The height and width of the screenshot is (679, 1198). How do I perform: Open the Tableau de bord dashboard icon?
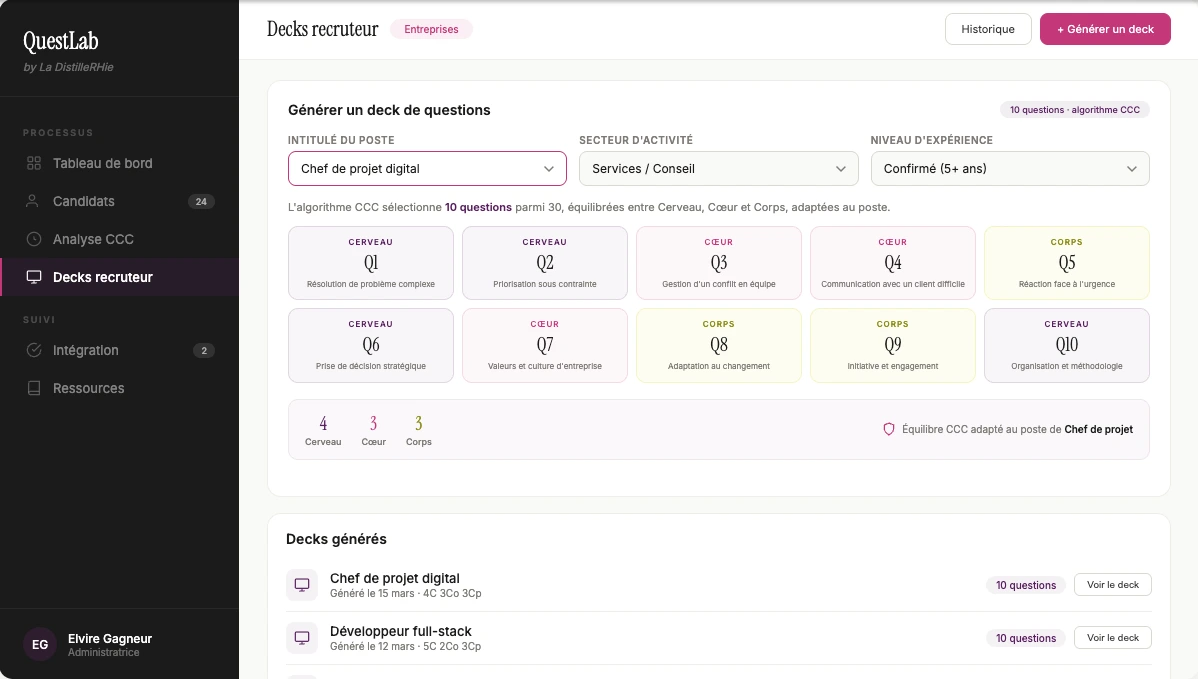point(35,163)
